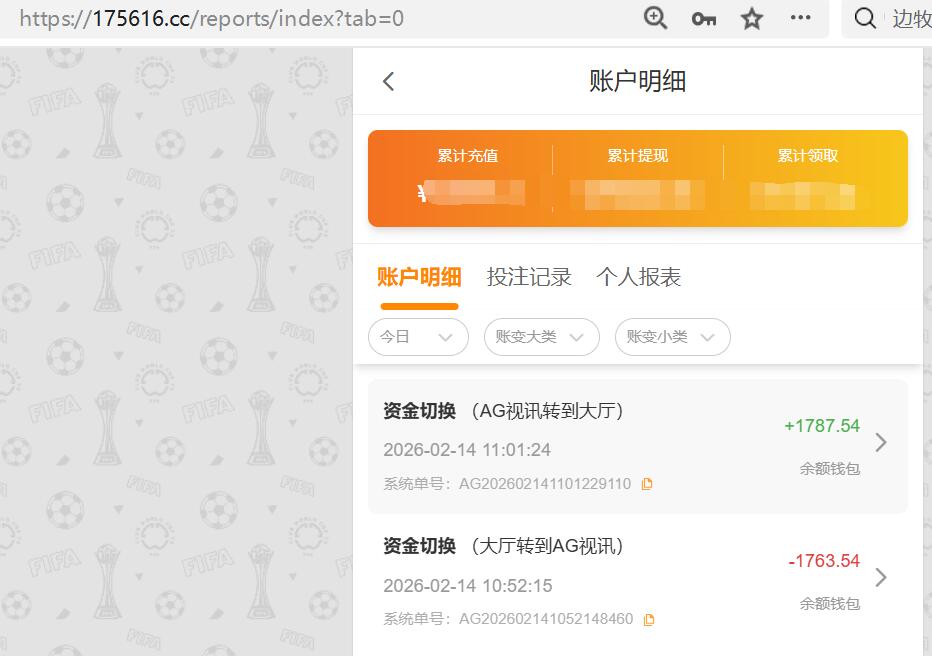The image size is (932, 656).
Task: Click the 累计充值 summary section
Action: (468, 178)
